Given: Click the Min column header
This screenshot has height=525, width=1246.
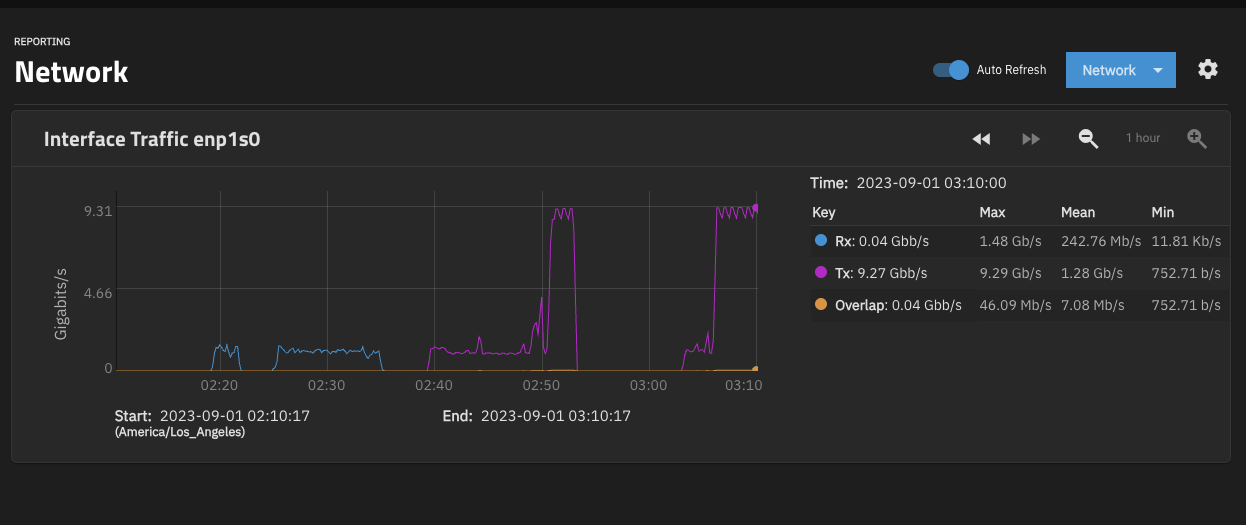Looking at the screenshot, I should click(x=1162, y=212).
